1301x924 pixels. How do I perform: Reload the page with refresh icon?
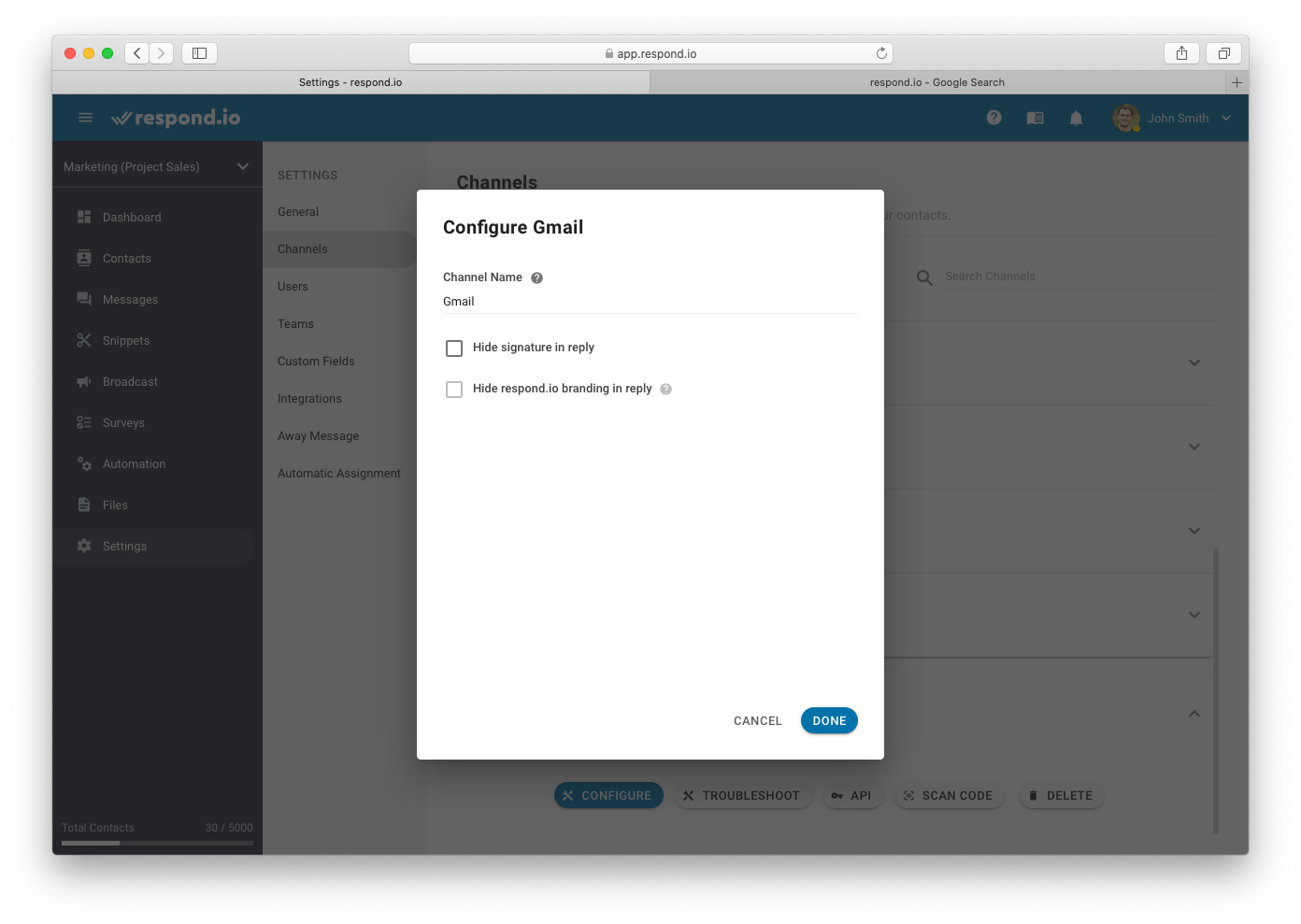pyautogui.click(x=880, y=53)
